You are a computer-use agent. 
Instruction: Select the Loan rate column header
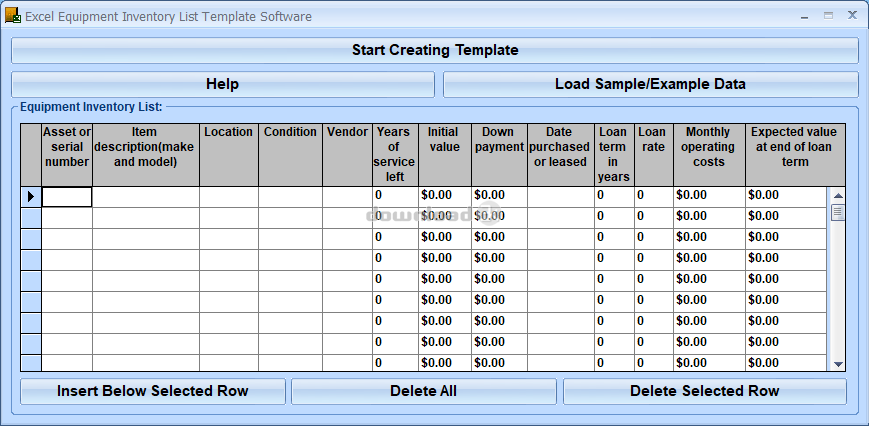point(654,155)
